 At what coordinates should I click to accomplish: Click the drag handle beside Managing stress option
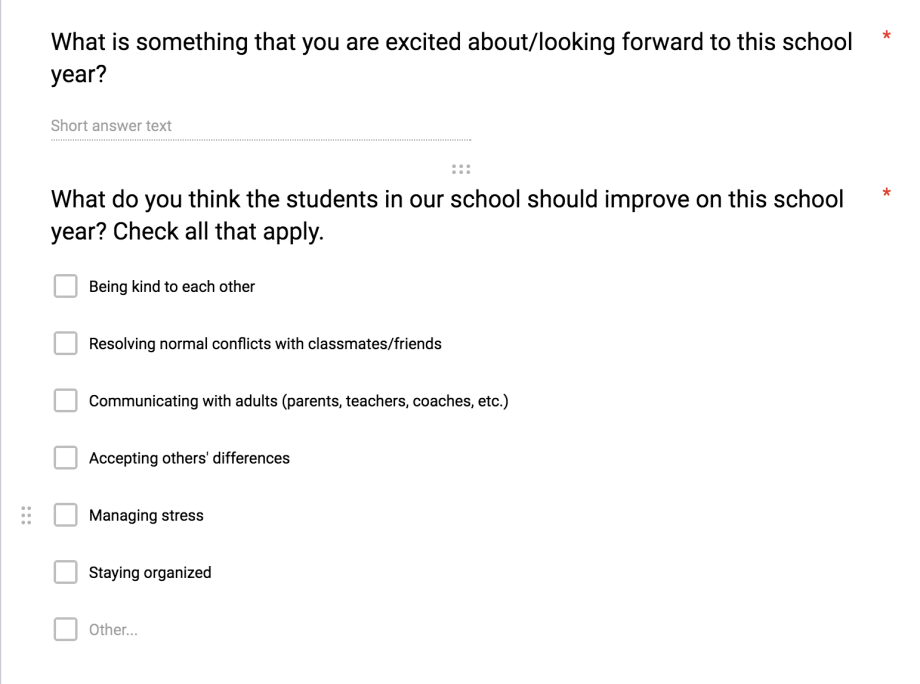tap(27, 515)
